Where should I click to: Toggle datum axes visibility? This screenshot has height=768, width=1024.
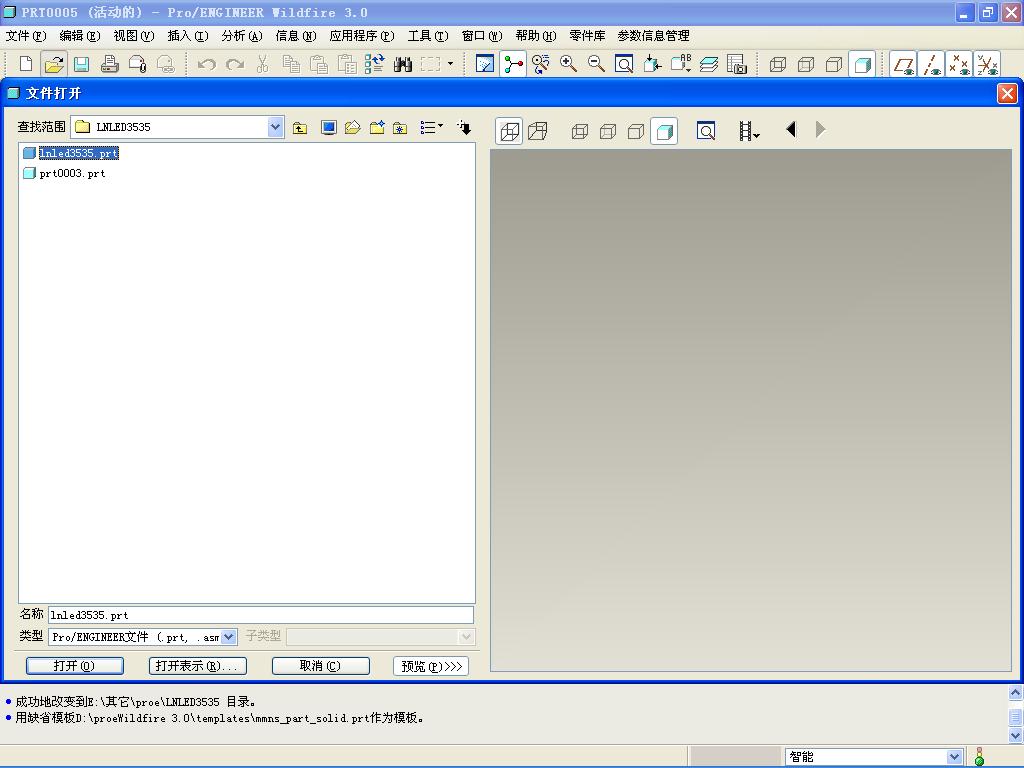click(x=932, y=64)
